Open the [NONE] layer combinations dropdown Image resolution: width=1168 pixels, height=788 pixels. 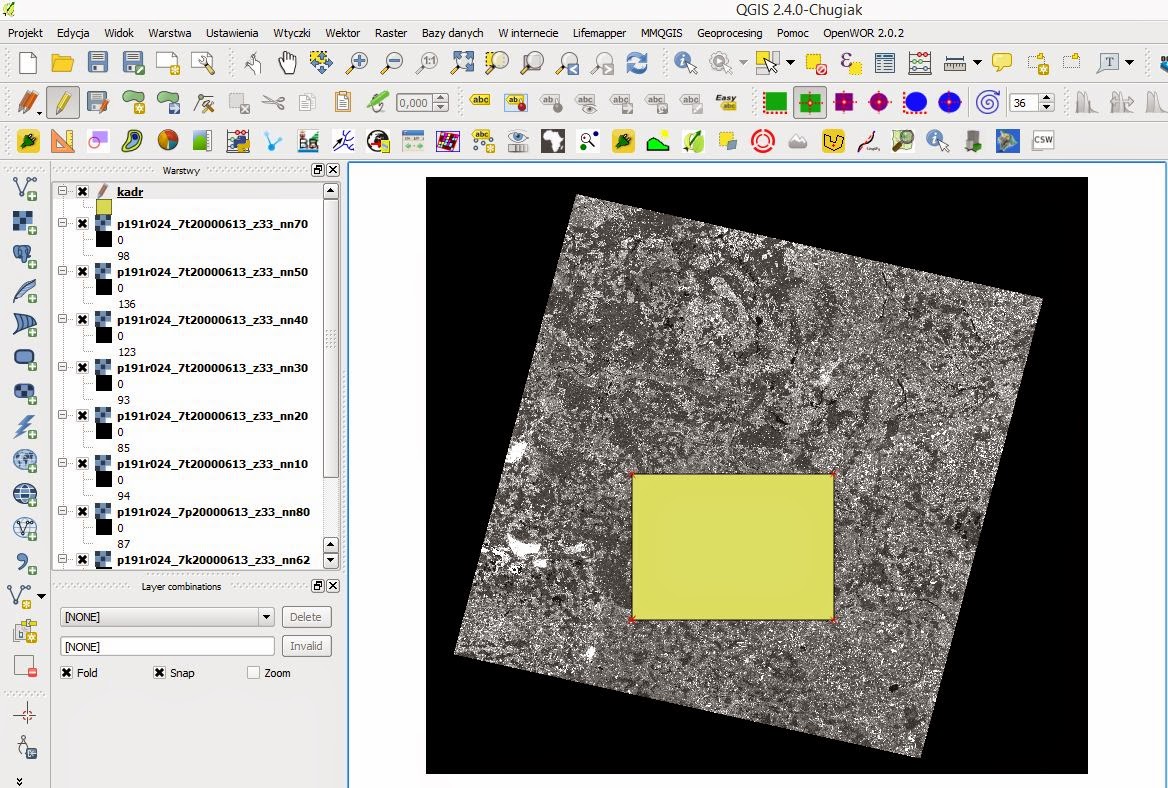pyautogui.click(x=266, y=617)
